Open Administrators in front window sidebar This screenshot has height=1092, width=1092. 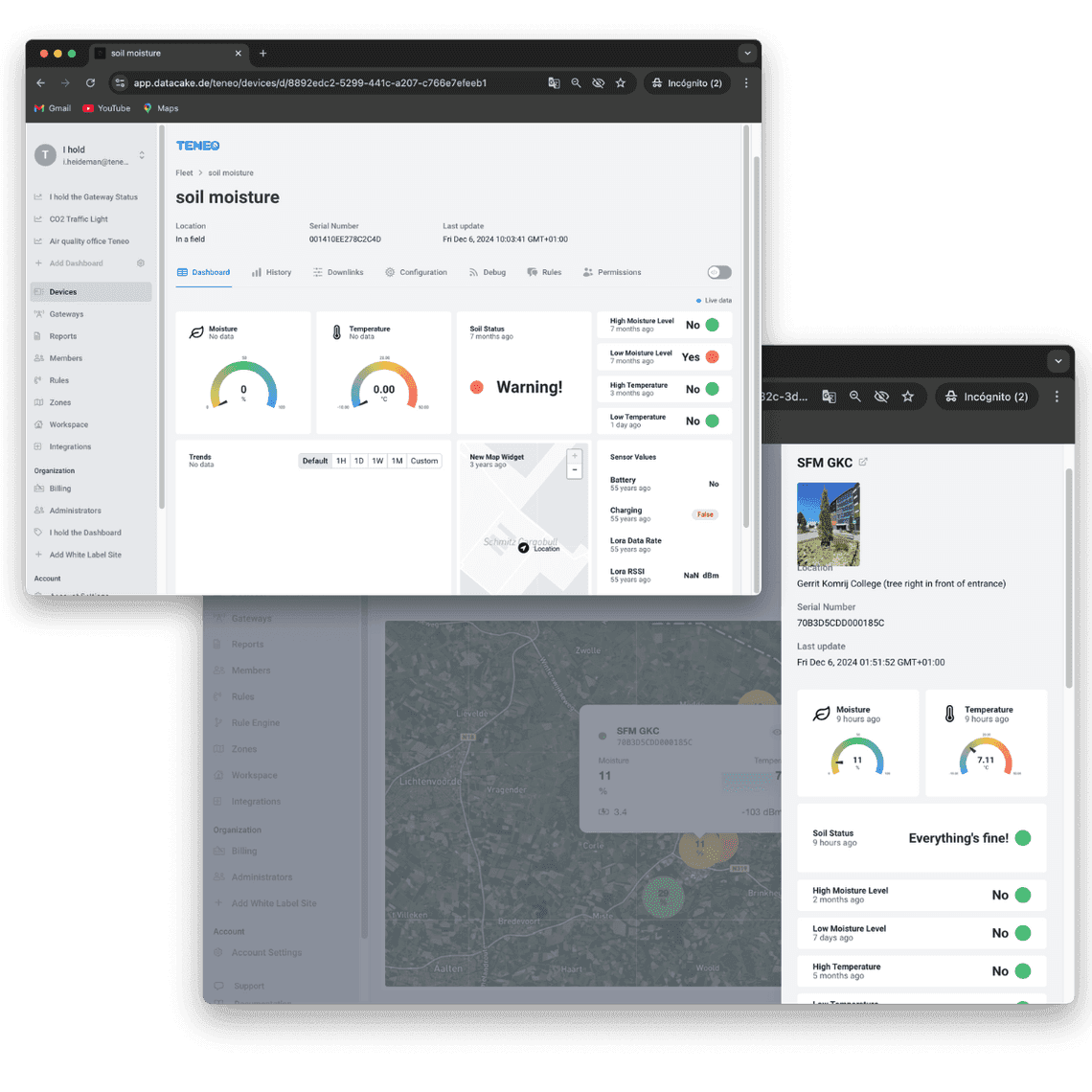tap(75, 511)
